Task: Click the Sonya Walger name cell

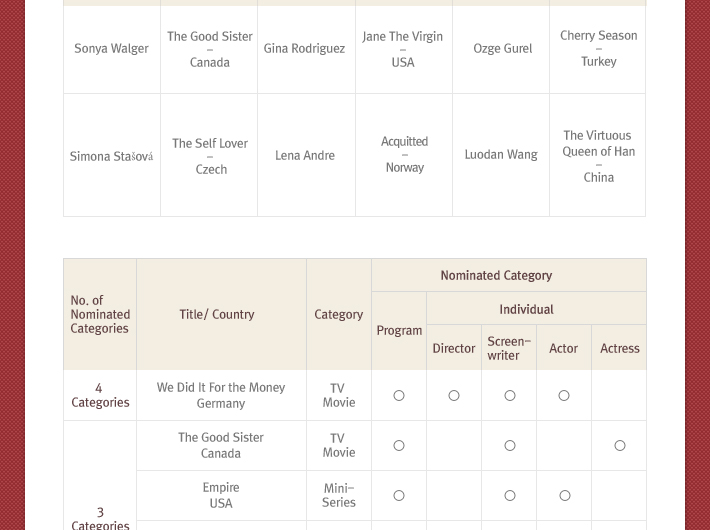Action: [x=111, y=49]
